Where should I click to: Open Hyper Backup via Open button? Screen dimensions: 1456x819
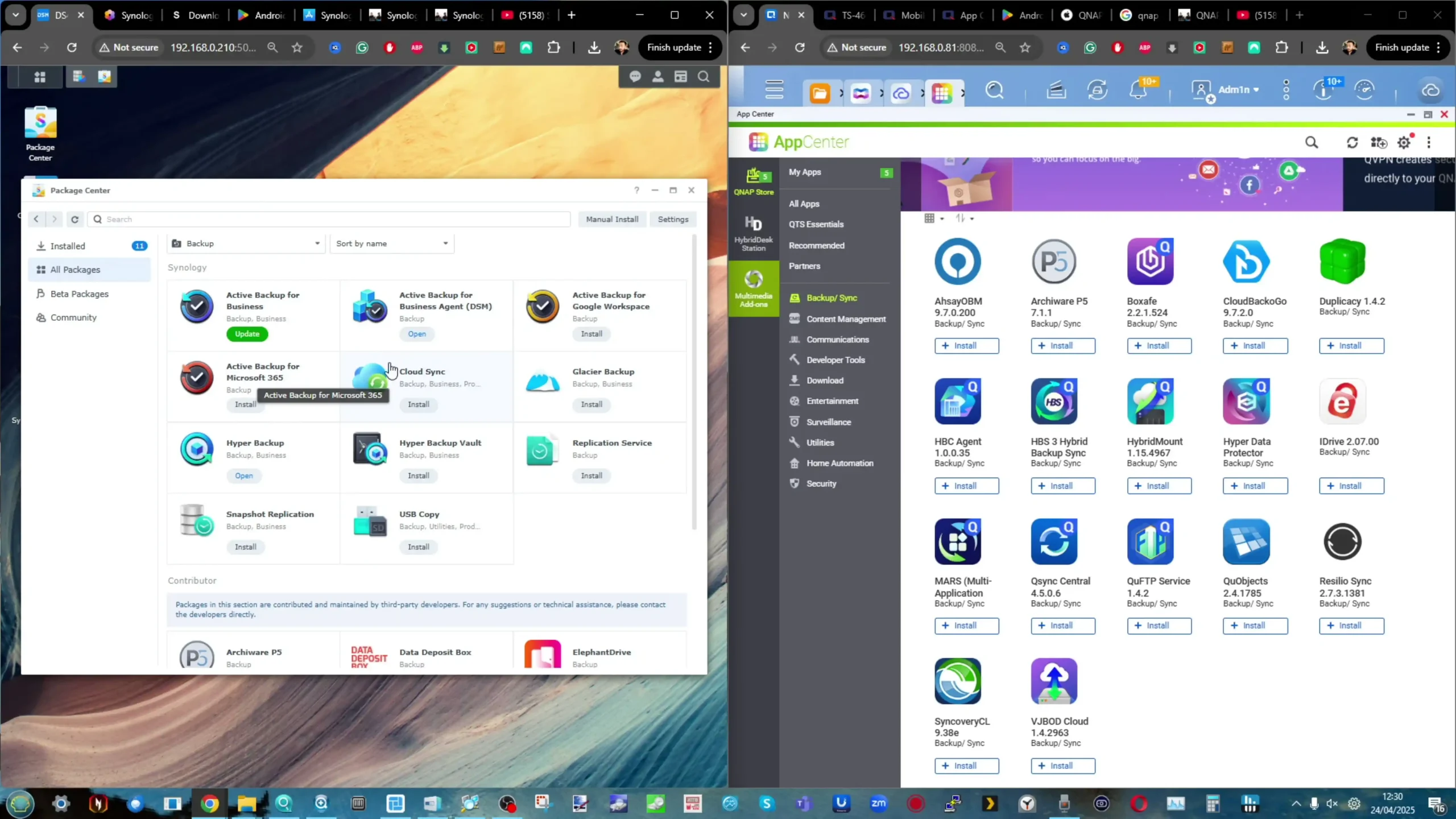[x=244, y=476]
